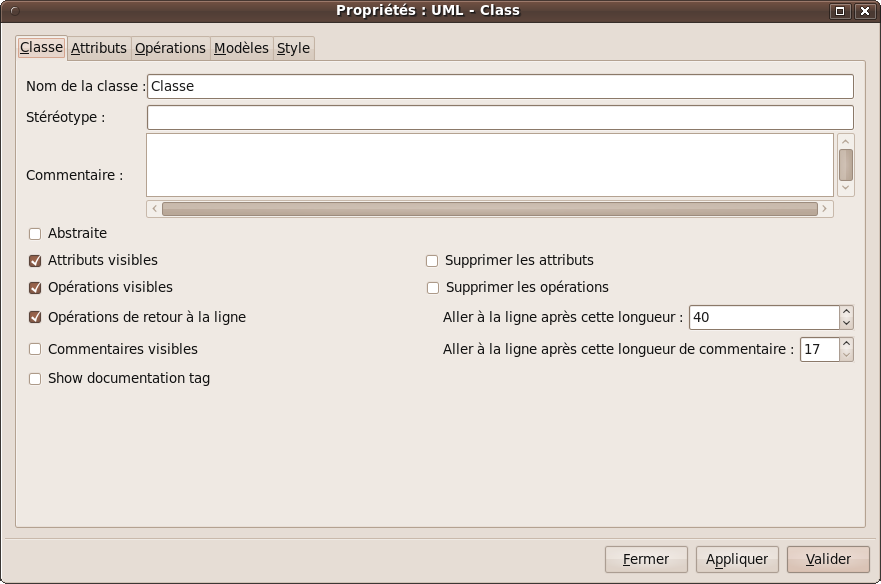Screen dimensions: 881x584
Task: Click the horizontal scrollbar under Commentaire
Action: pyautogui.click(x=489, y=209)
